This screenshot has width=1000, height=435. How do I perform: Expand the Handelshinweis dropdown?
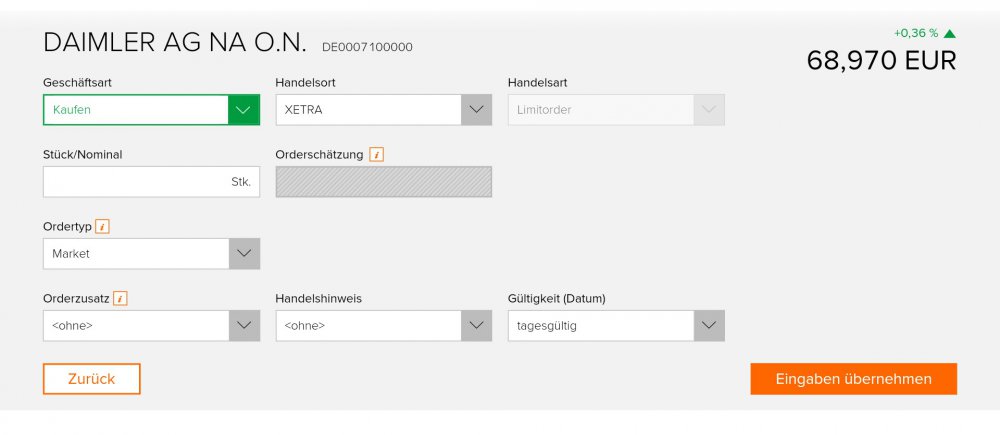[476, 326]
